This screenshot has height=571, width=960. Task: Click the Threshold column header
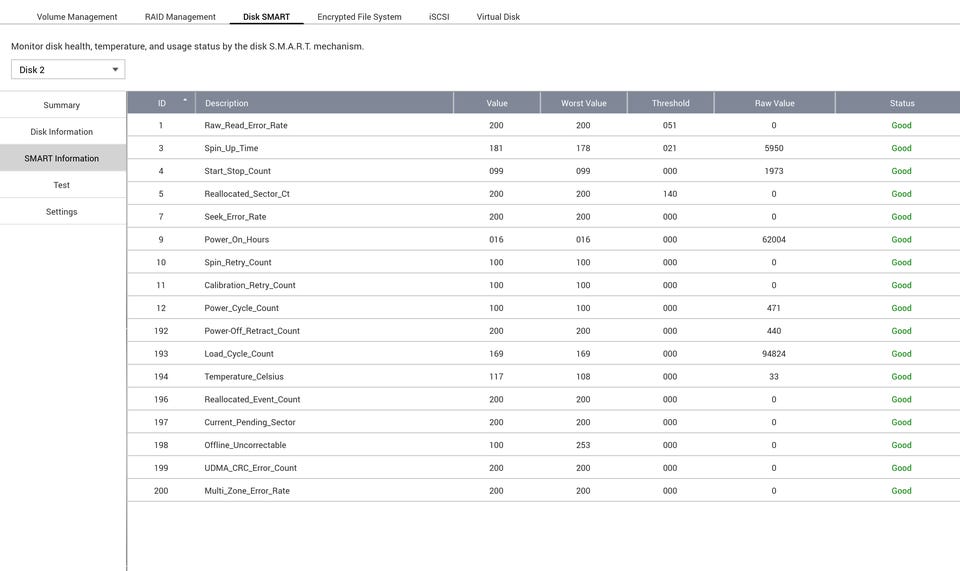click(670, 103)
